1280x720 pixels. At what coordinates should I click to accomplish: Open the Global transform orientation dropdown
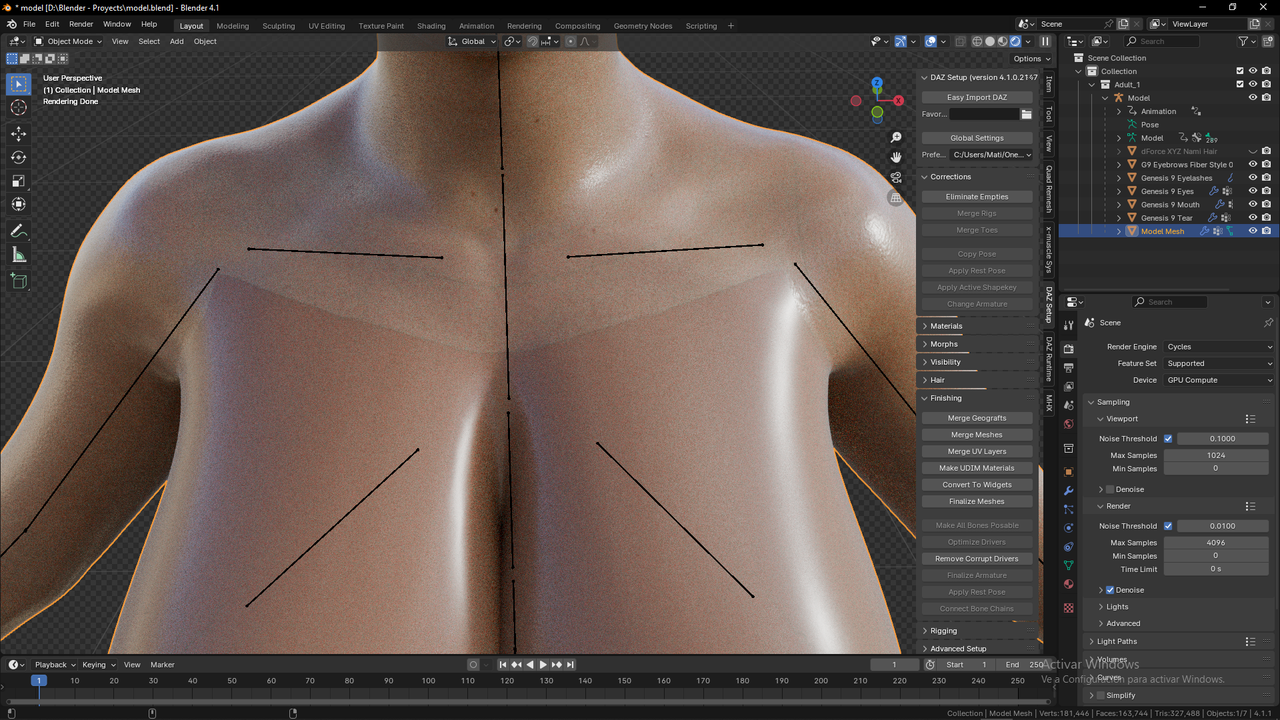472,41
